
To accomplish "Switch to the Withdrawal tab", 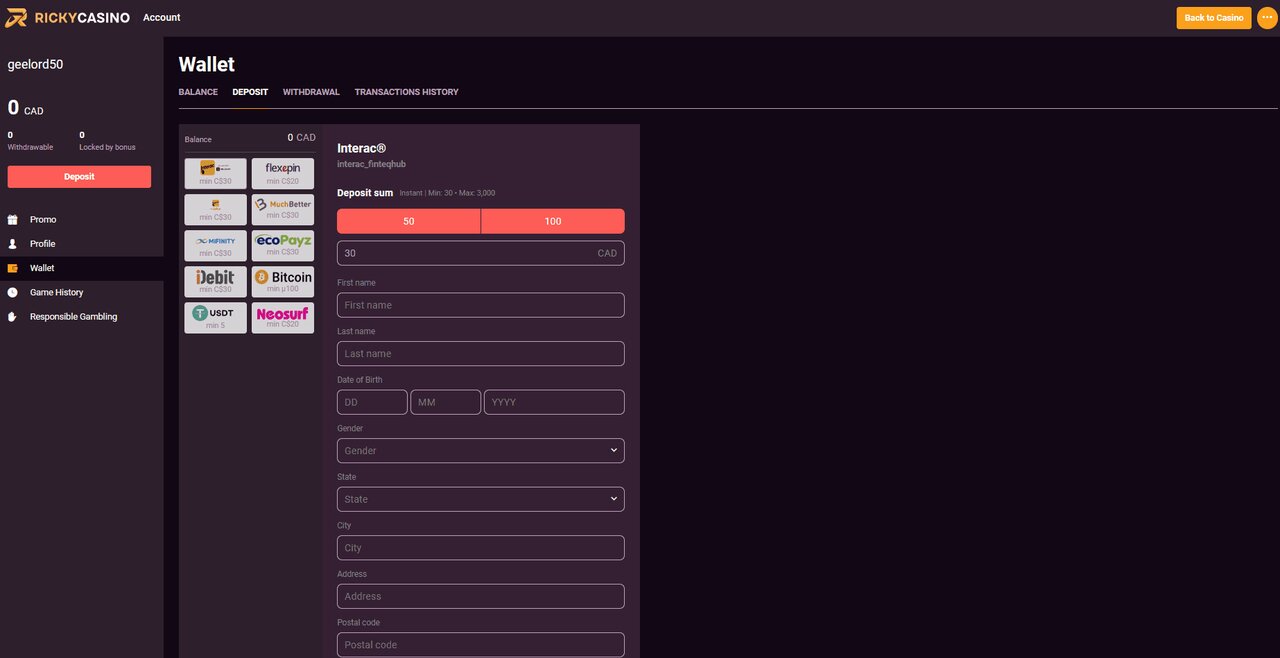I will pos(311,91).
